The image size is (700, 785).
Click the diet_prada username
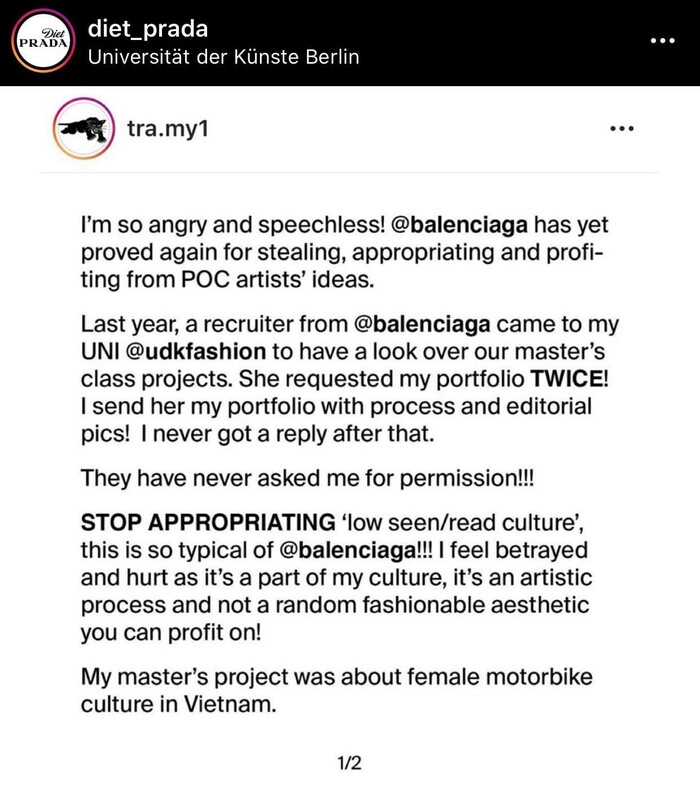pos(148,29)
